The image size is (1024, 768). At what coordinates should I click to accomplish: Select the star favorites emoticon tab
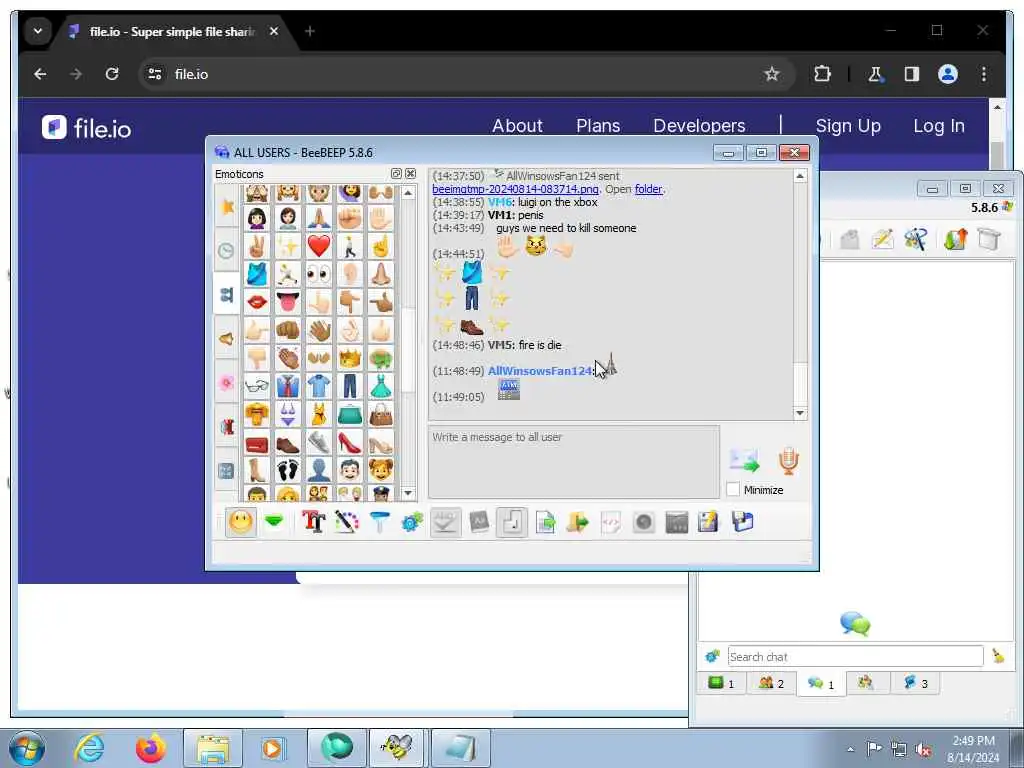227,206
